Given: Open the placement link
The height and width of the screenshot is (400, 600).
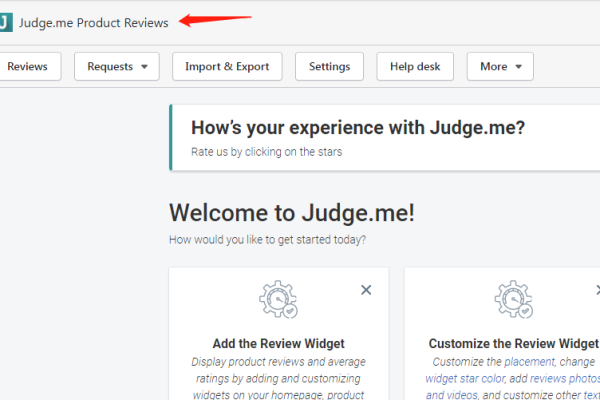Looking at the screenshot, I should click(x=529, y=362).
